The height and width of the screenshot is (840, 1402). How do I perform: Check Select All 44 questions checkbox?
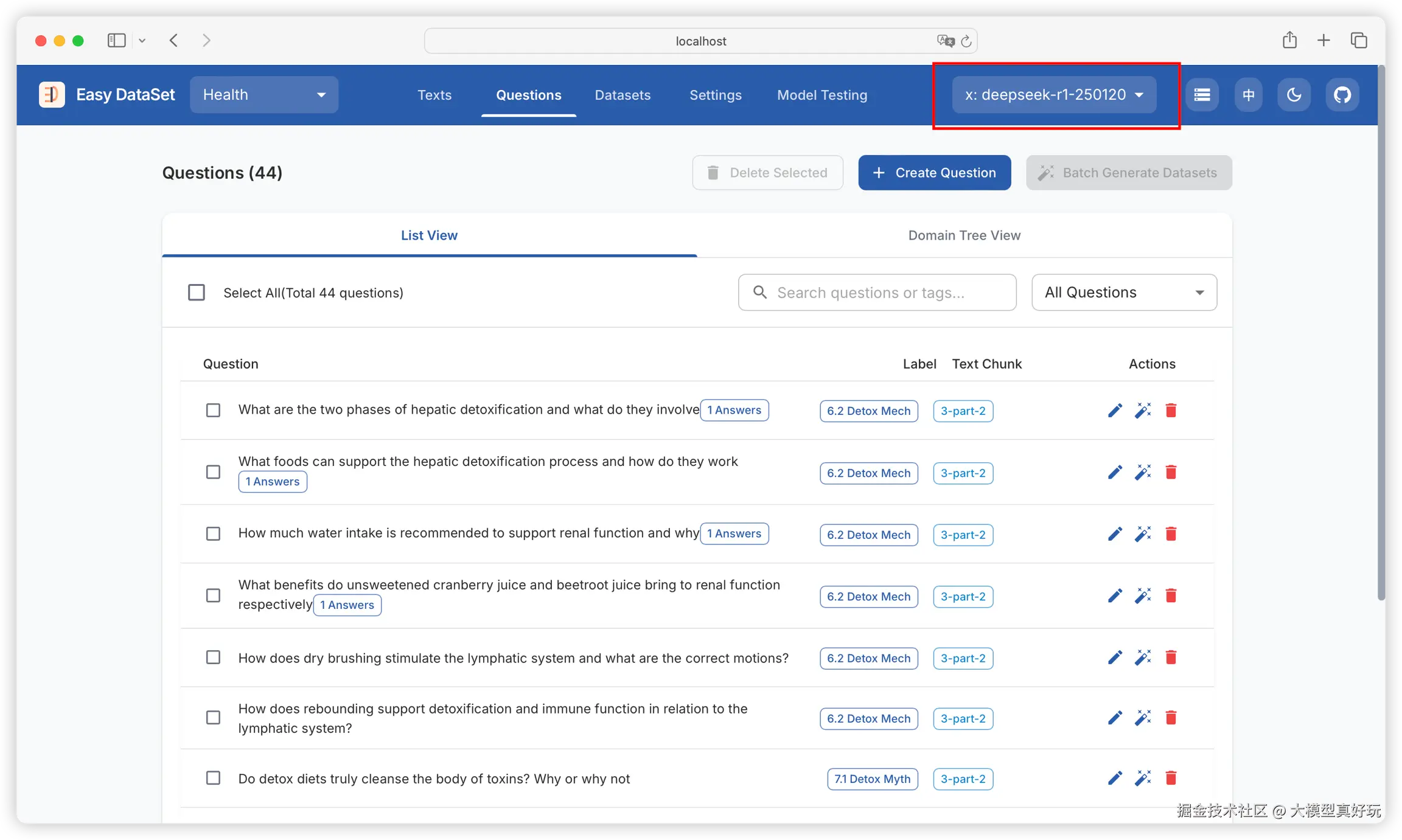(197, 293)
